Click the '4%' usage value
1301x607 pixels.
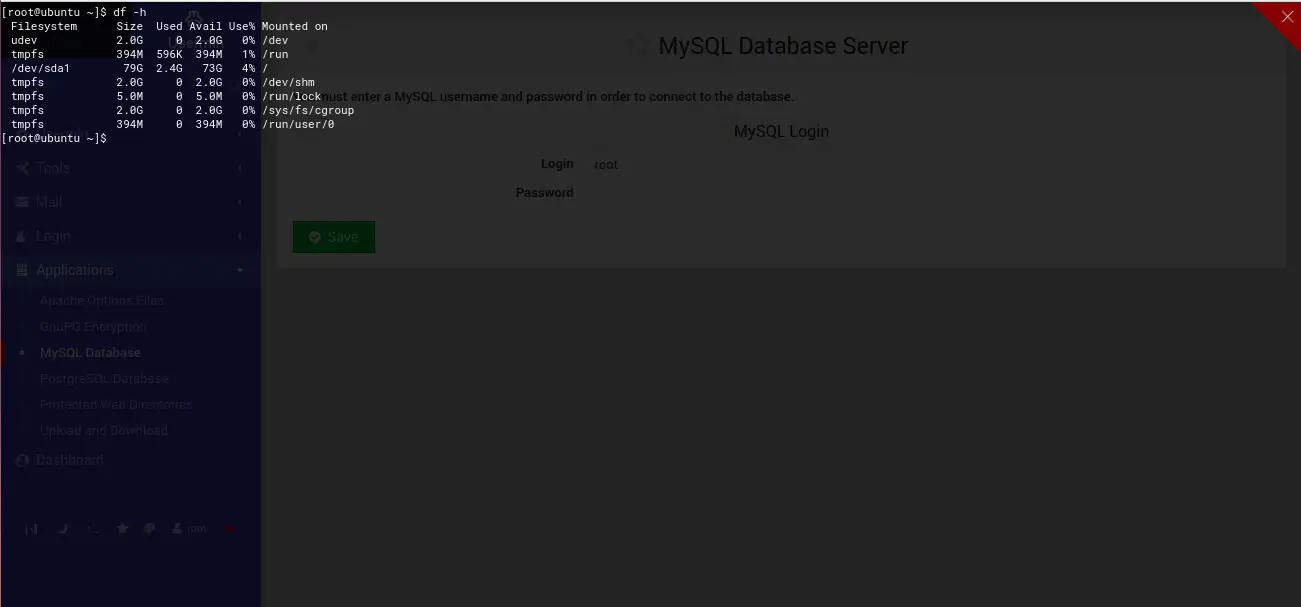(x=249, y=68)
